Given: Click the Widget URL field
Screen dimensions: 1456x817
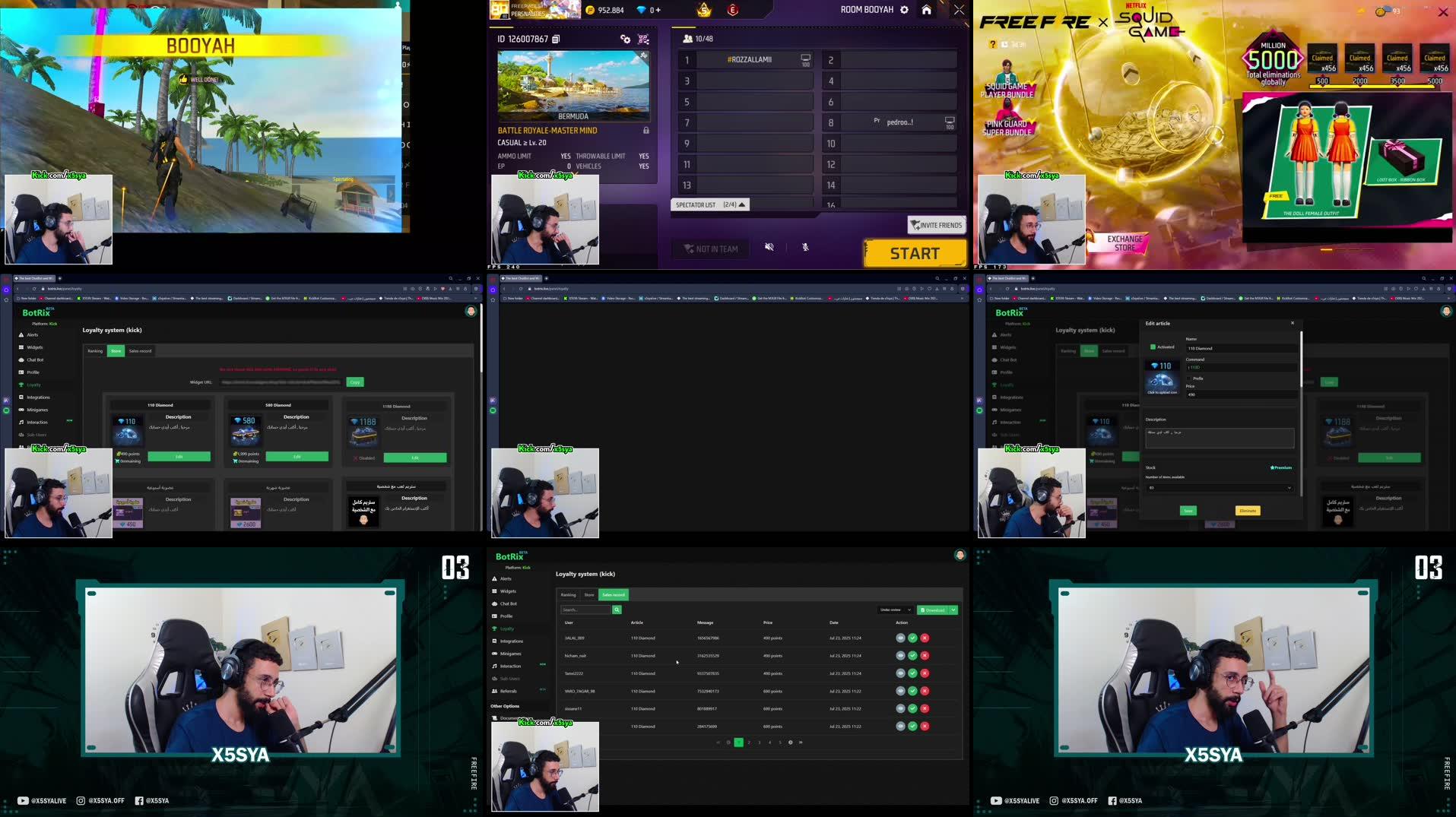Looking at the screenshot, I should (280, 382).
